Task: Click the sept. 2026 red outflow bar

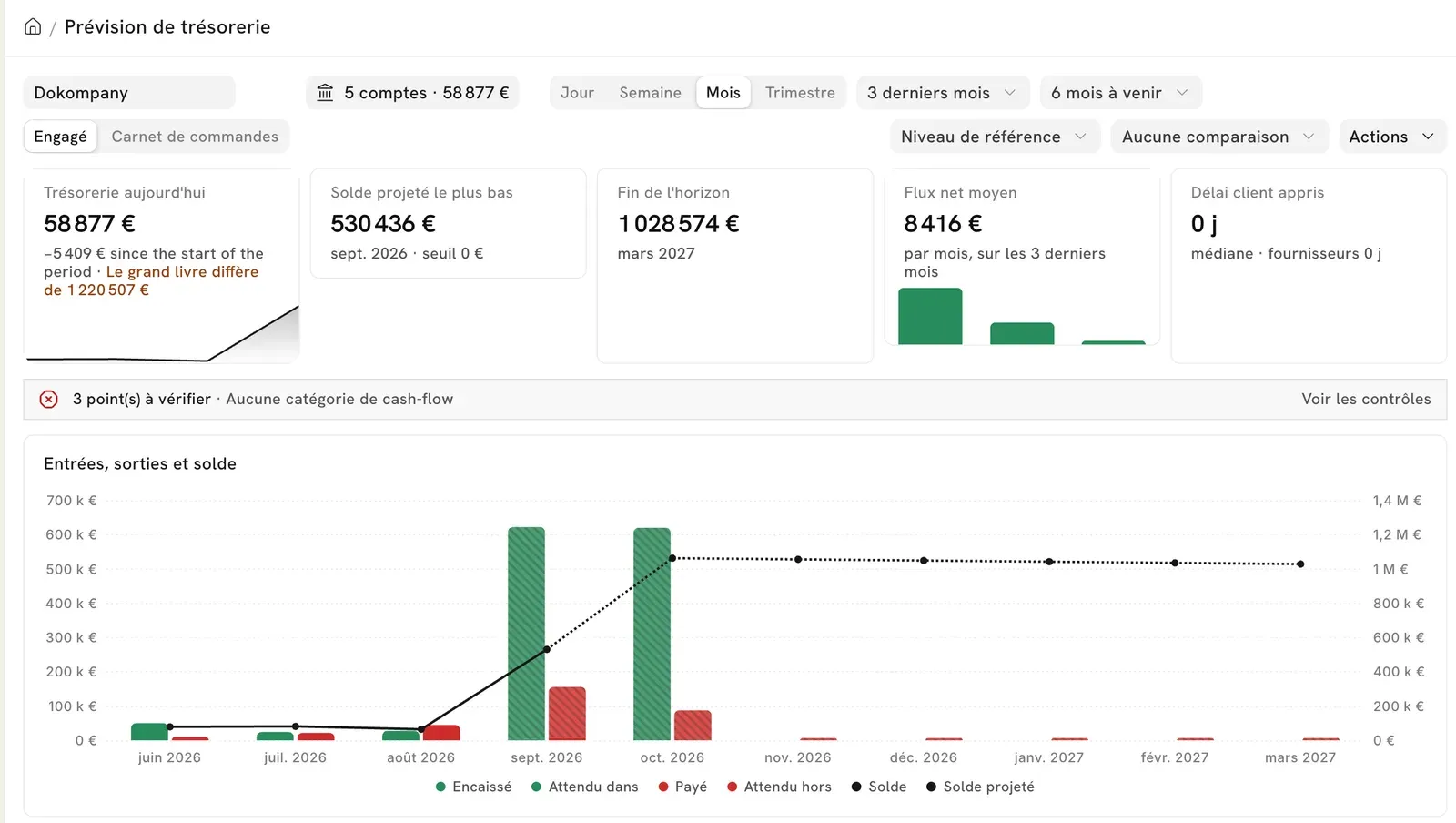Action: (567, 714)
